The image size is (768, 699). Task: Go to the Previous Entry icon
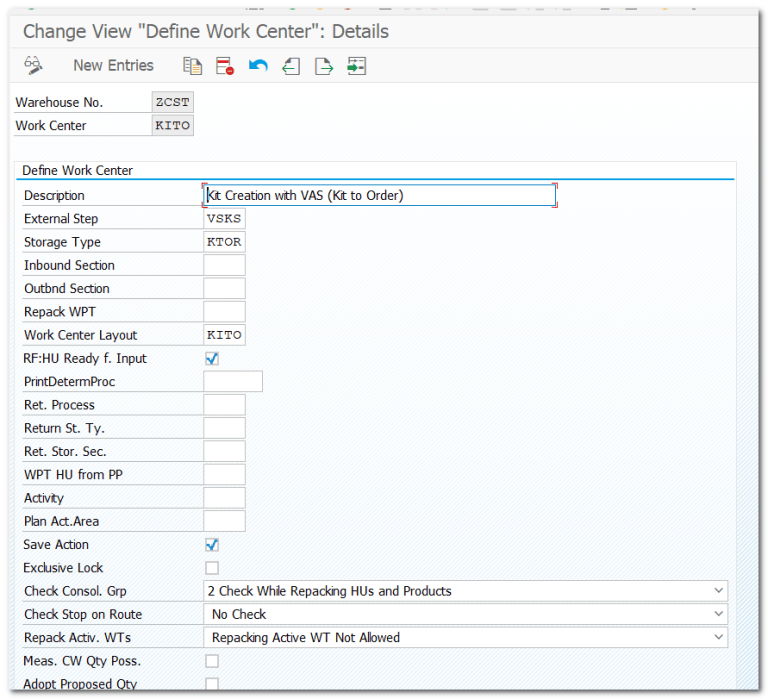tap(291, 66)
